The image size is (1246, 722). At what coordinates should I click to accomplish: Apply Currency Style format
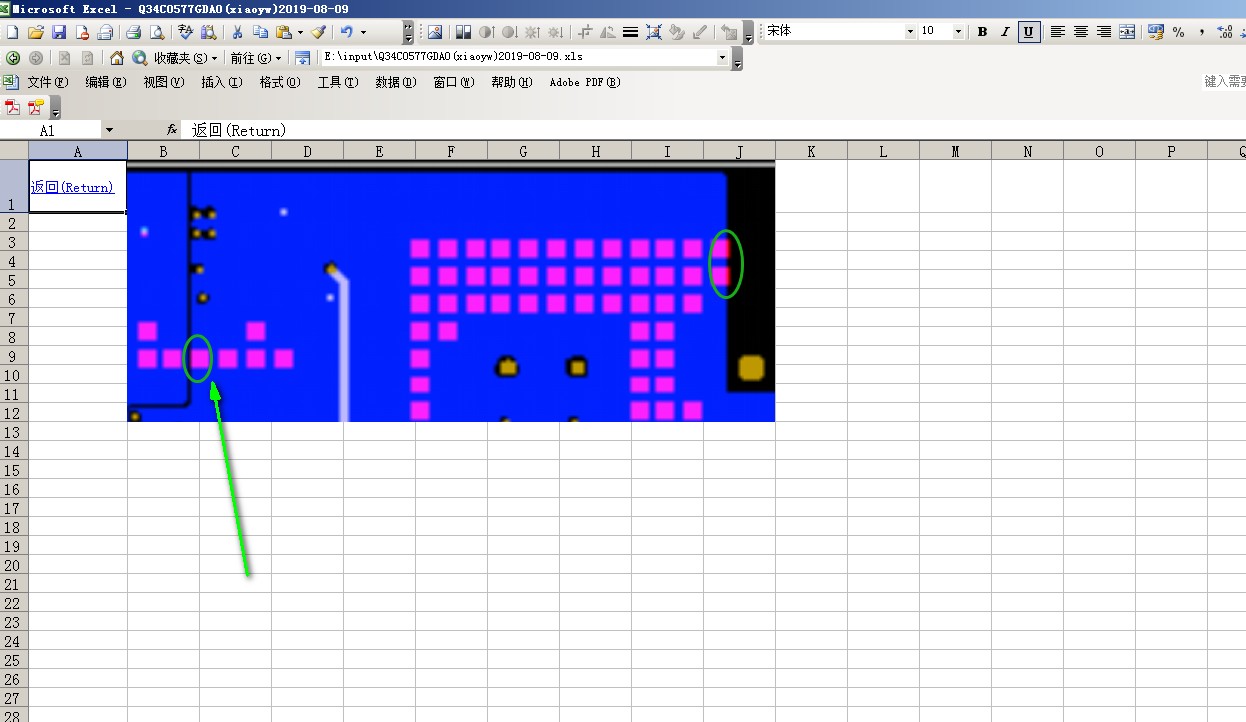click(x=1156, y=32)
